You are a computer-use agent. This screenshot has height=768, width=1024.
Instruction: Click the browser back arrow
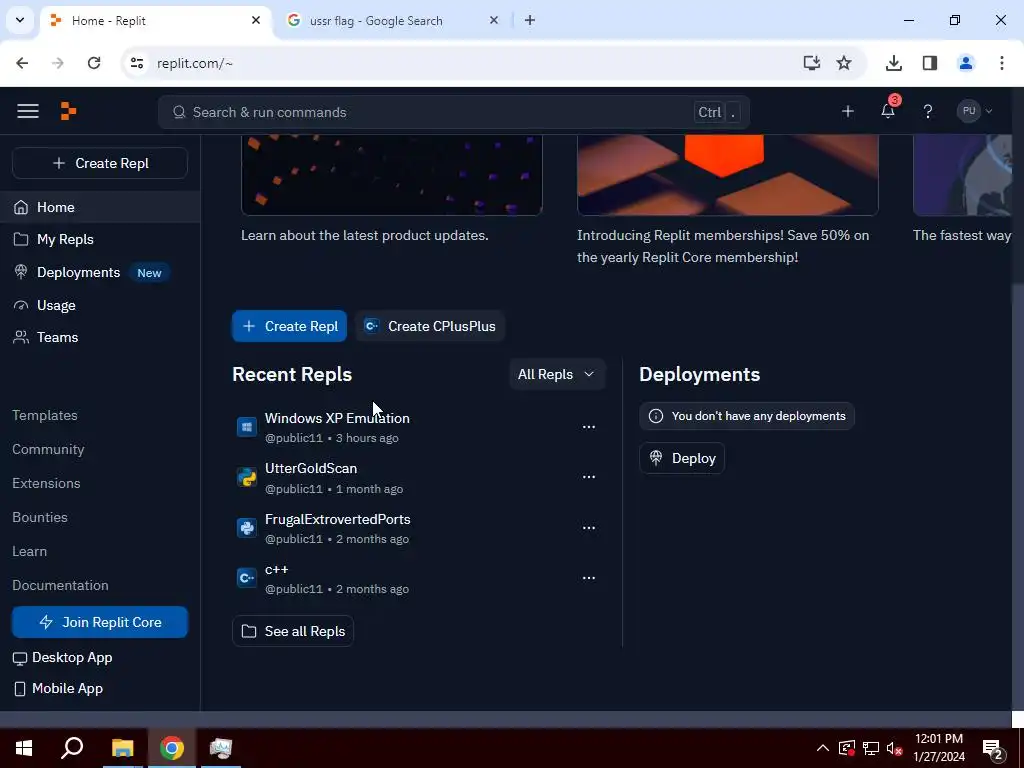click(22, 63)
